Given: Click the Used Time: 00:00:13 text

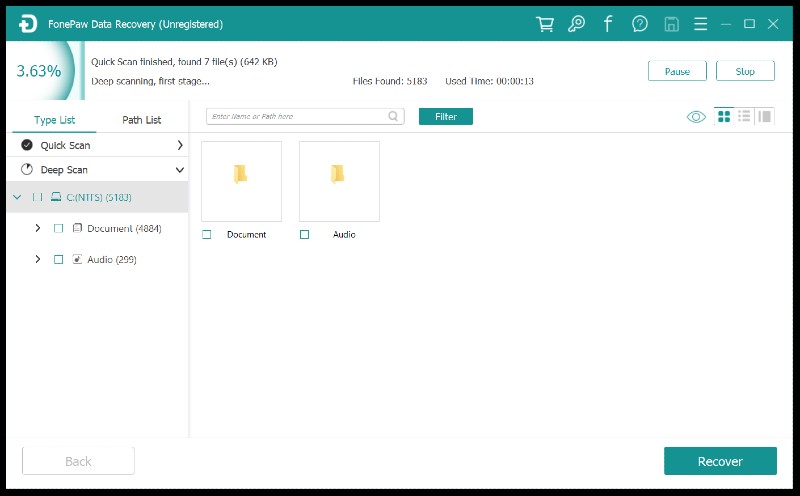Looking at the screenshot, I should pyautogui.click(x=489, y=81).
